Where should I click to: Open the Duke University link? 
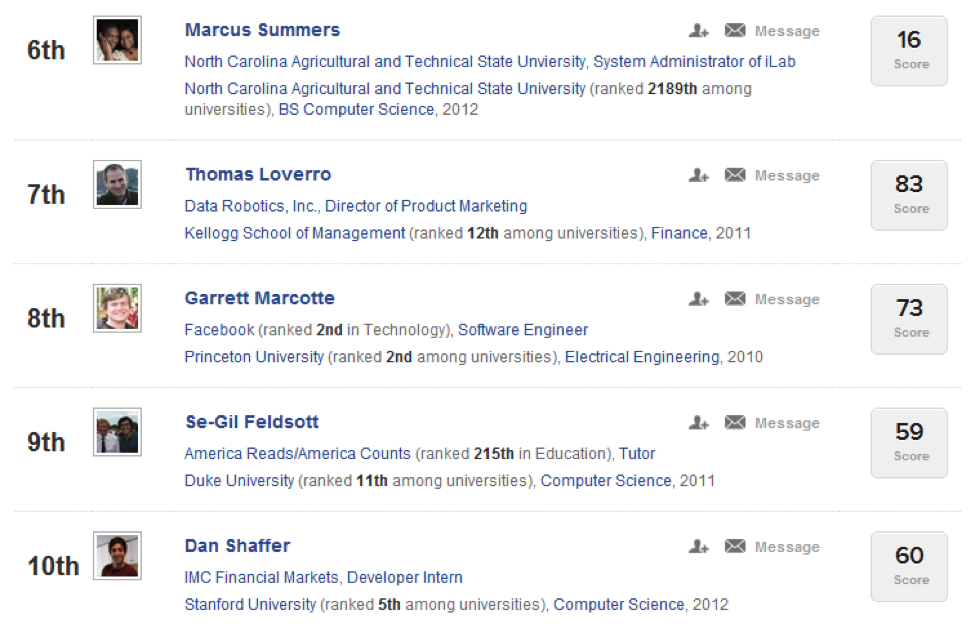click(x=239, y=481)
